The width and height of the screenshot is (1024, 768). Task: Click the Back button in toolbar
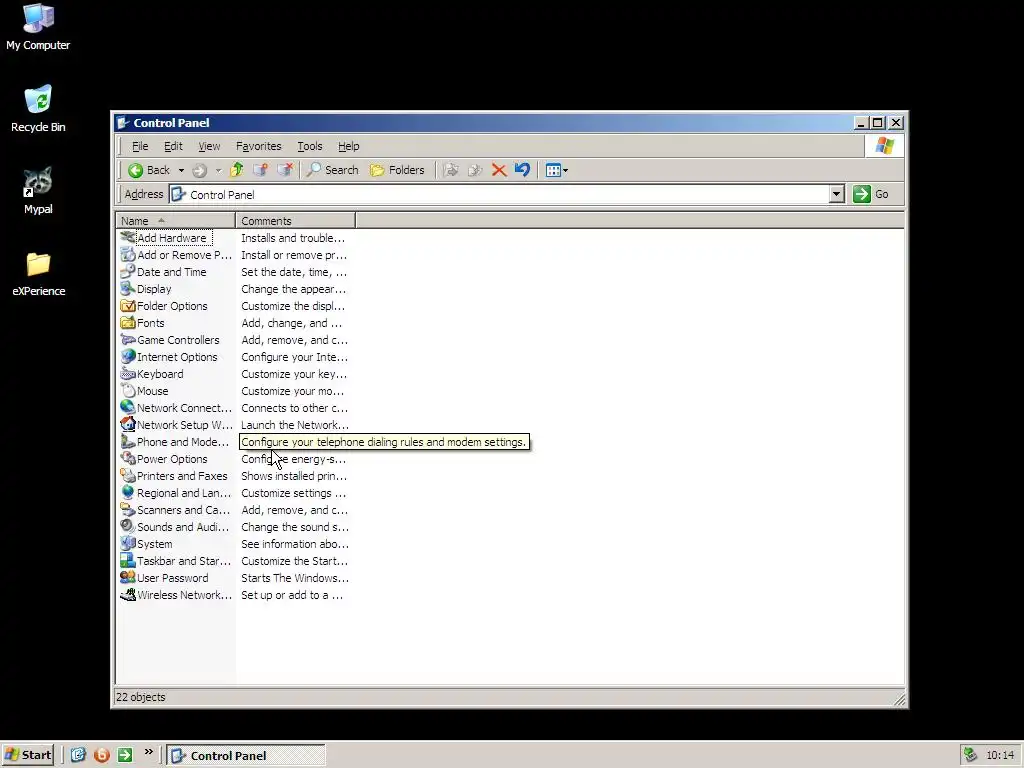(149, 170)
